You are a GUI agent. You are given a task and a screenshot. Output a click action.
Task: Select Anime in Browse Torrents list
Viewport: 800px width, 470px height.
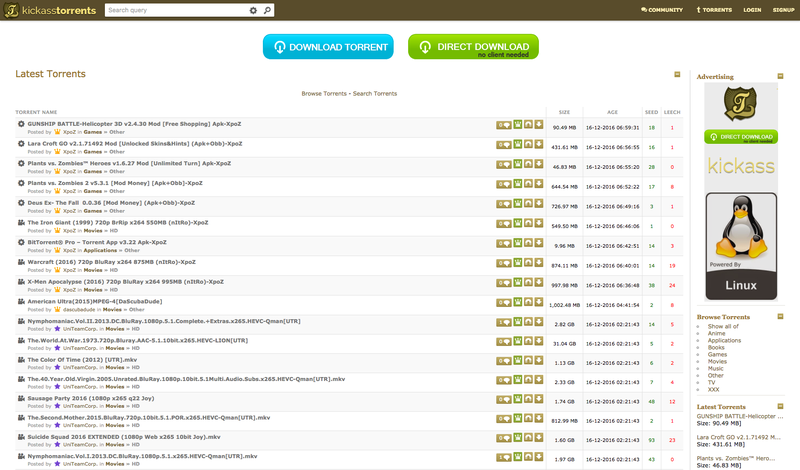[x=716, y=333]
